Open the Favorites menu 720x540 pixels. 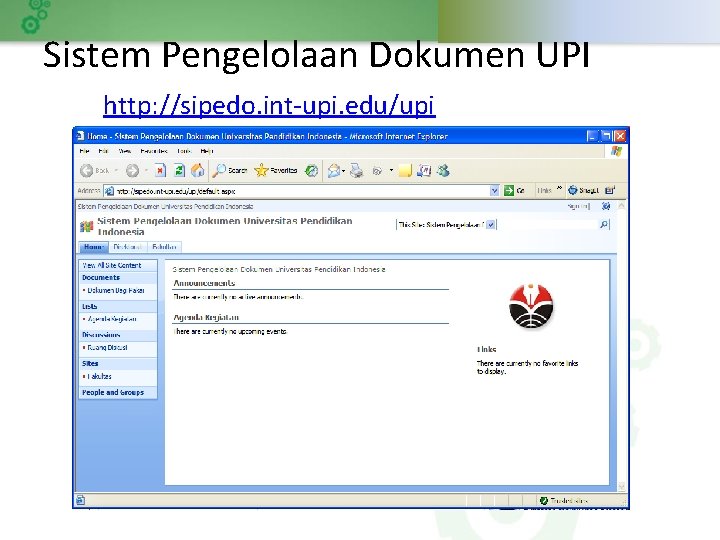[x=154, y=151]
